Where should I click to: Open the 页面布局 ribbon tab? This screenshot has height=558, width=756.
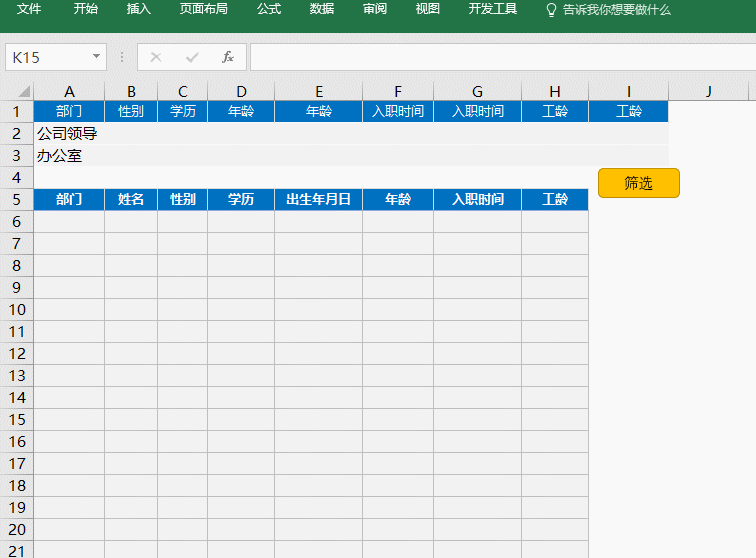pos(203,9)
